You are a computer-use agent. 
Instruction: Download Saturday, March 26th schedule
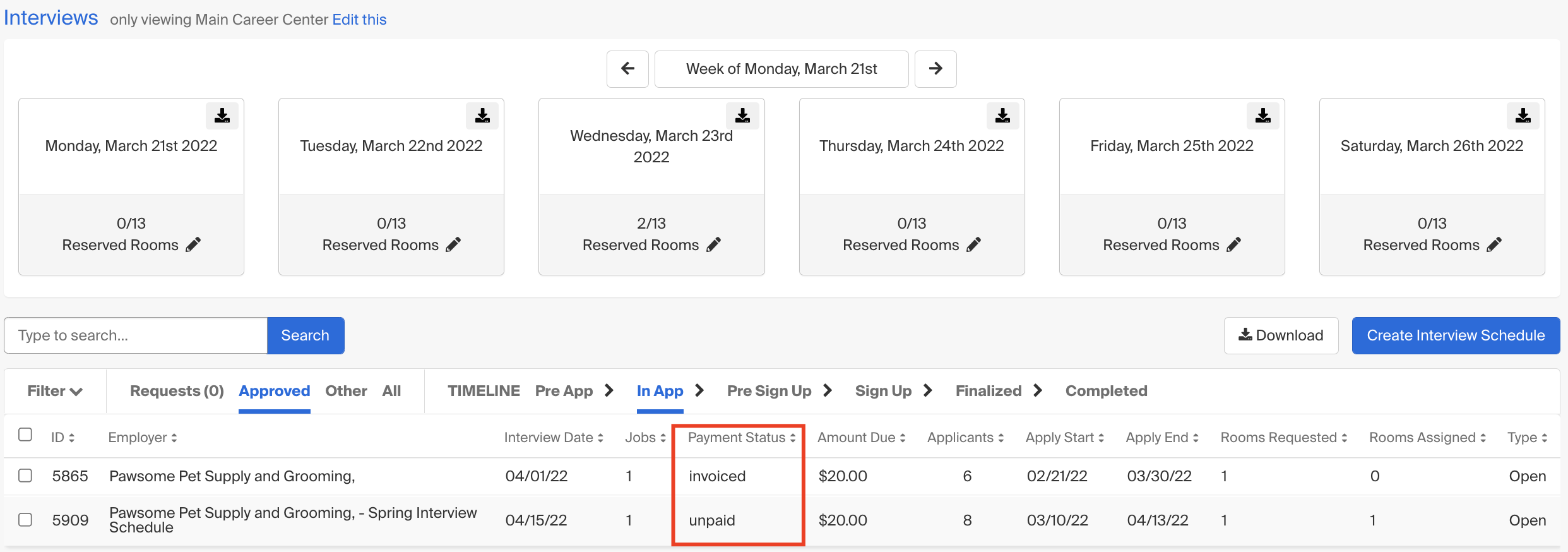point(1523,116)
